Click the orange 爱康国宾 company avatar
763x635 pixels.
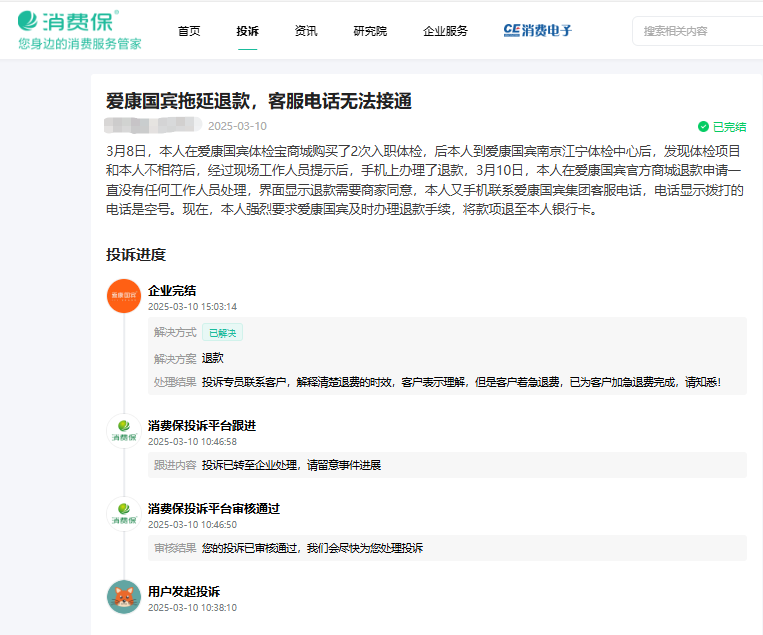point(124,296)
